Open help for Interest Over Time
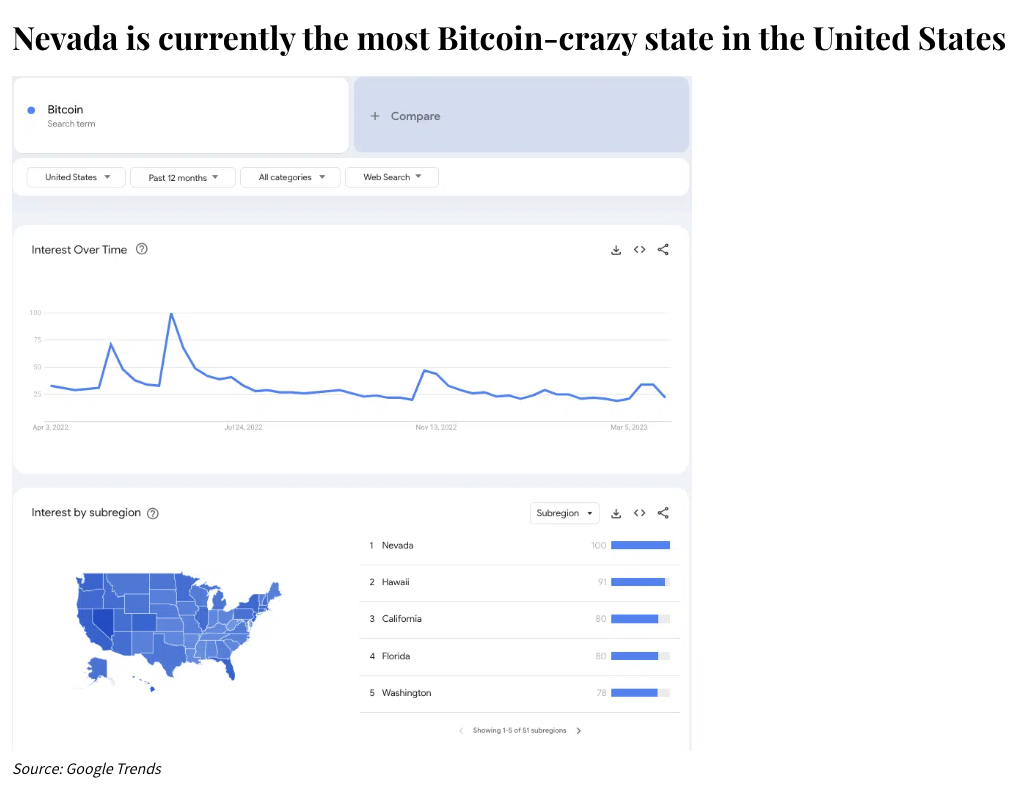The height and width of the screenshot is (792, 1028). point(142,250)
